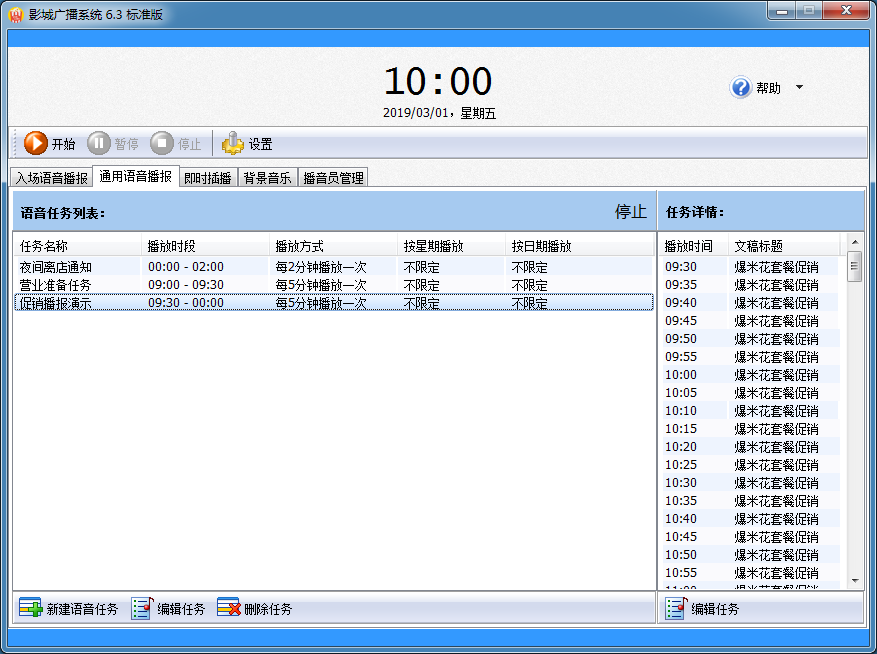Expand the dropdown arrow next to Help
The height and width of the screenshot is (654, 877).
click(799, 88)
